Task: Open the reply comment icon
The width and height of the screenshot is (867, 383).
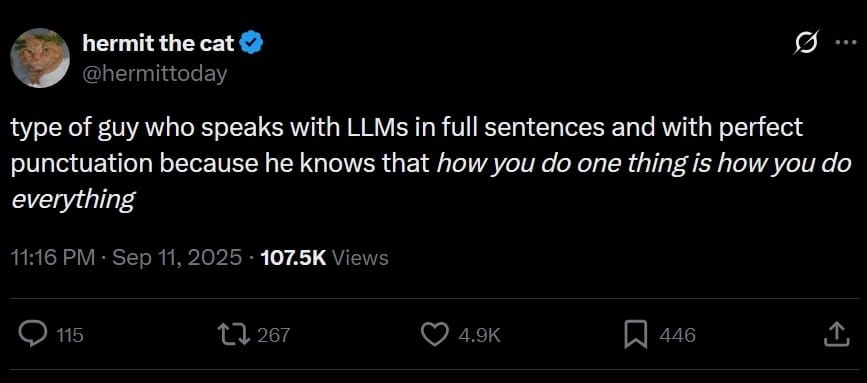Action: point(34,334)
